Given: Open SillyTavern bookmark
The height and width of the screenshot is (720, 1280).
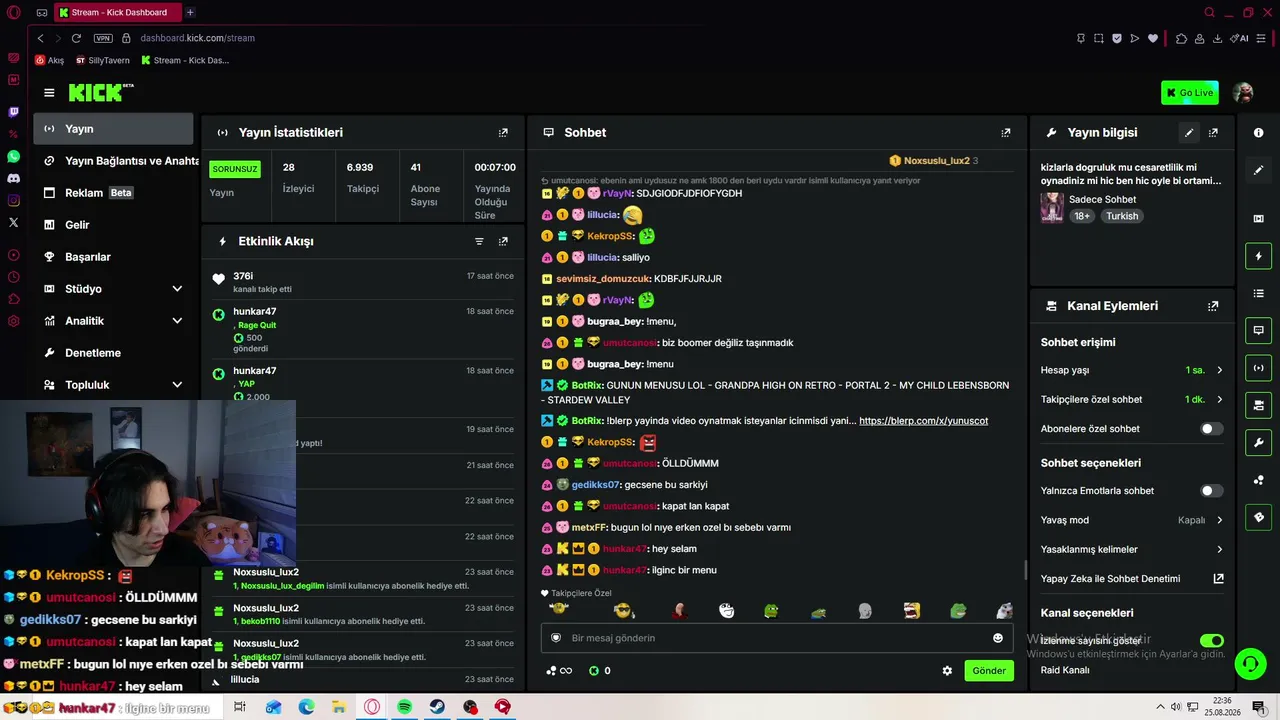Looking at the screenshot, I should 102,60.
